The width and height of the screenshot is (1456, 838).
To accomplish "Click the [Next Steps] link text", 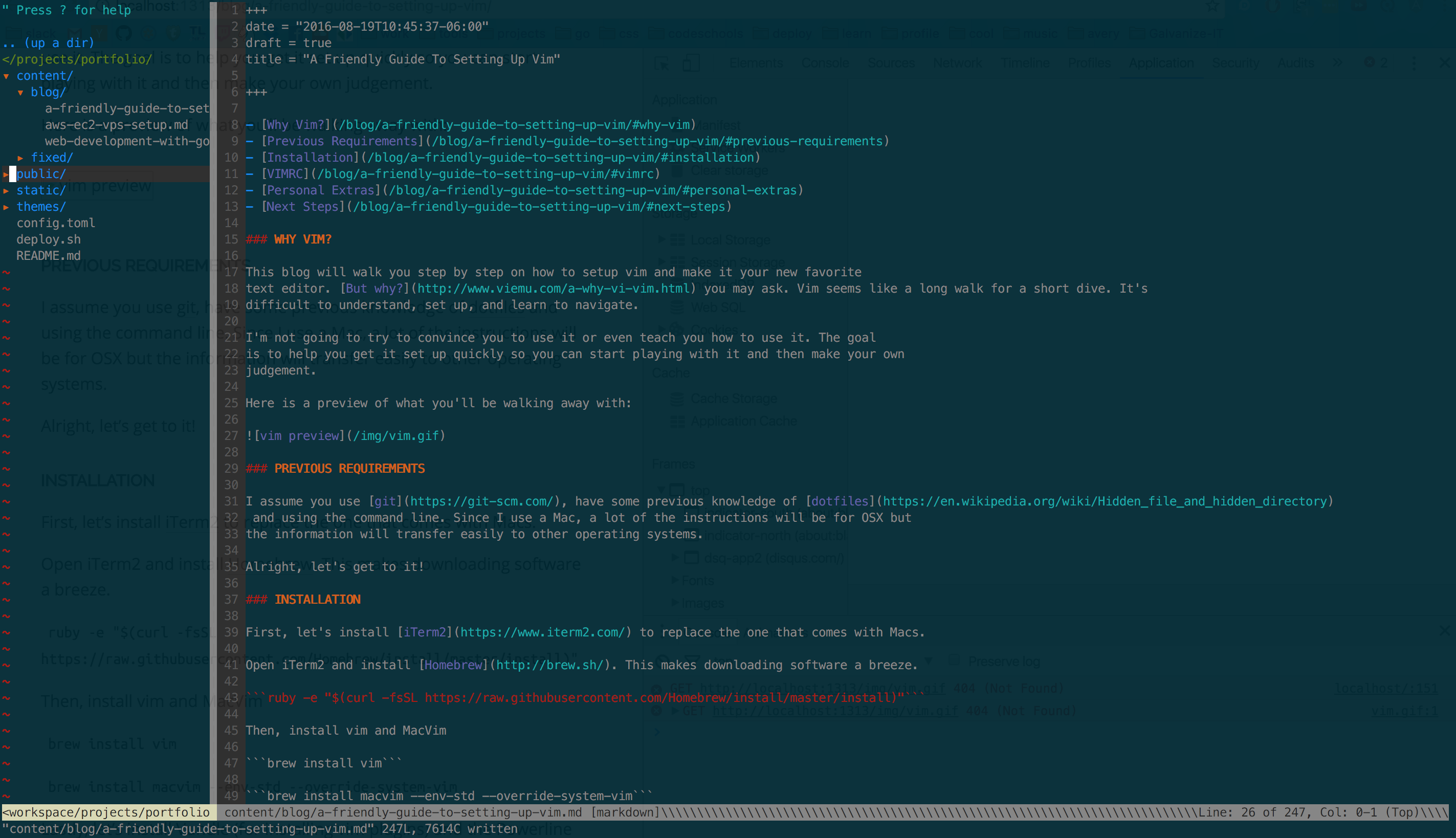I will [x=303, y=207].
